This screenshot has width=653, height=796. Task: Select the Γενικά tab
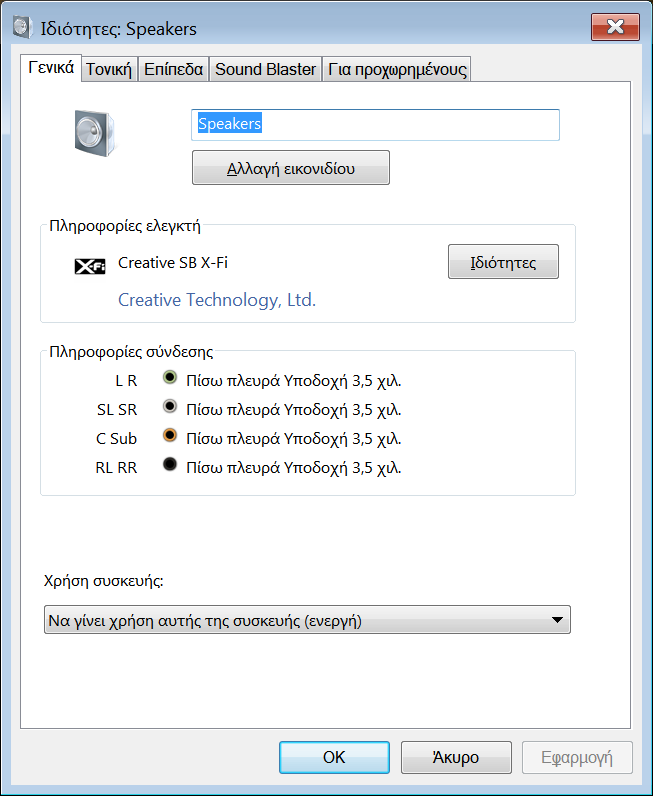[x=50, y=68]
